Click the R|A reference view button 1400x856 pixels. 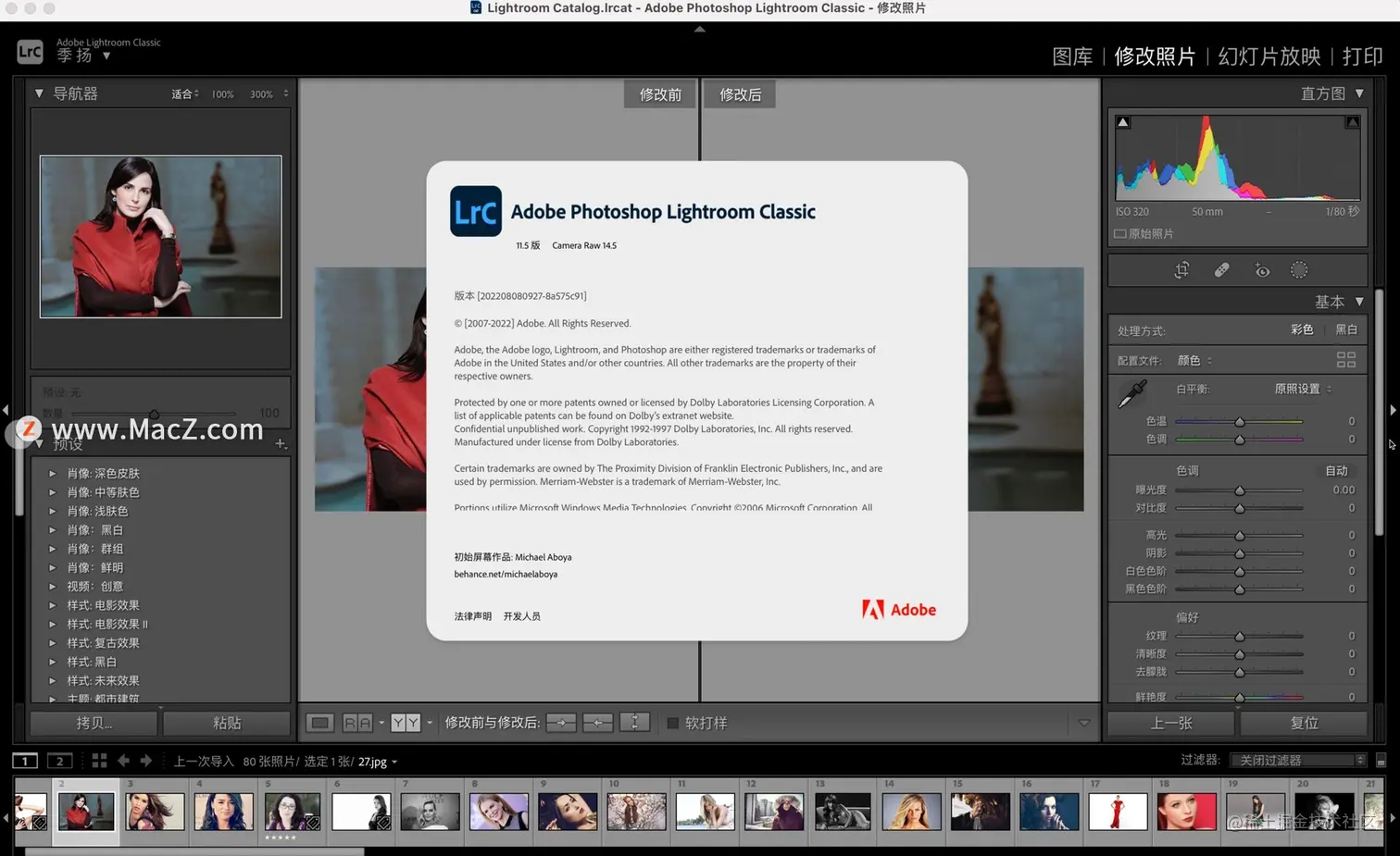(357, 723)
